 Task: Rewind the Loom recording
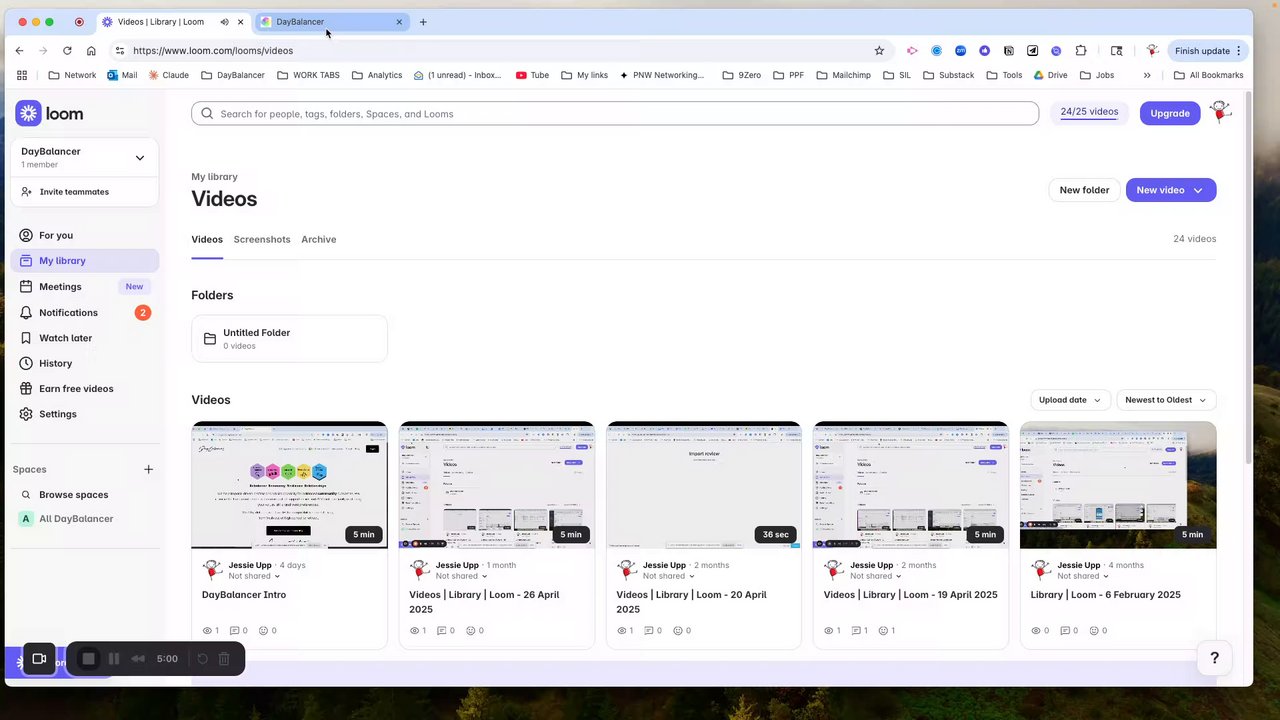pos(138,659)
